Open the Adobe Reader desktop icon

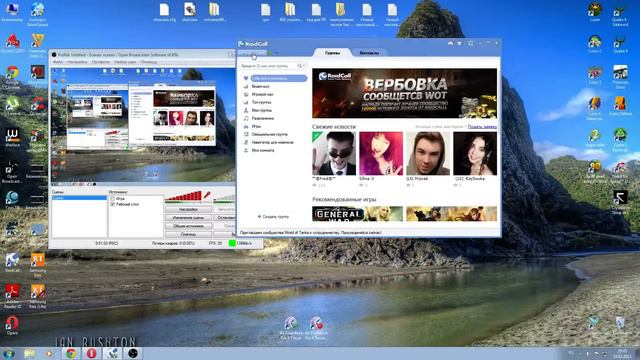tap(12, 296)
